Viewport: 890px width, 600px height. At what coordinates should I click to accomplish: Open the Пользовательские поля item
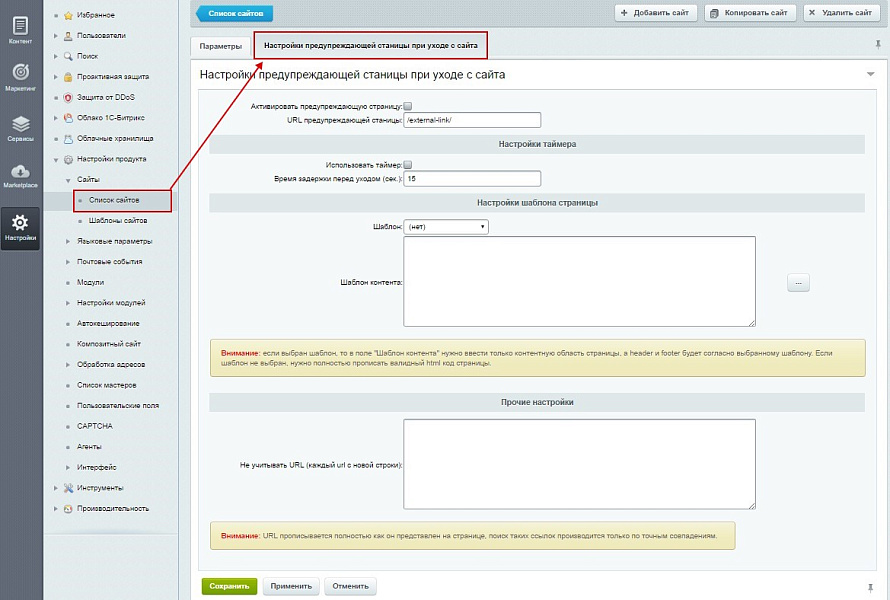click(x=118, y=405)
